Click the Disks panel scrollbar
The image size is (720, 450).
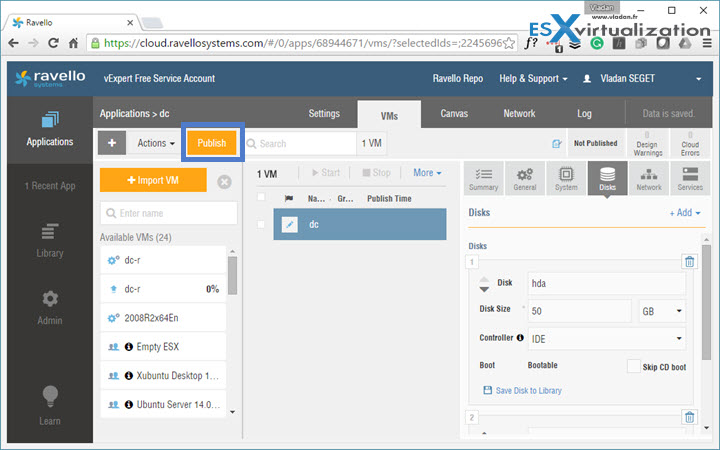tap(706, 302)
